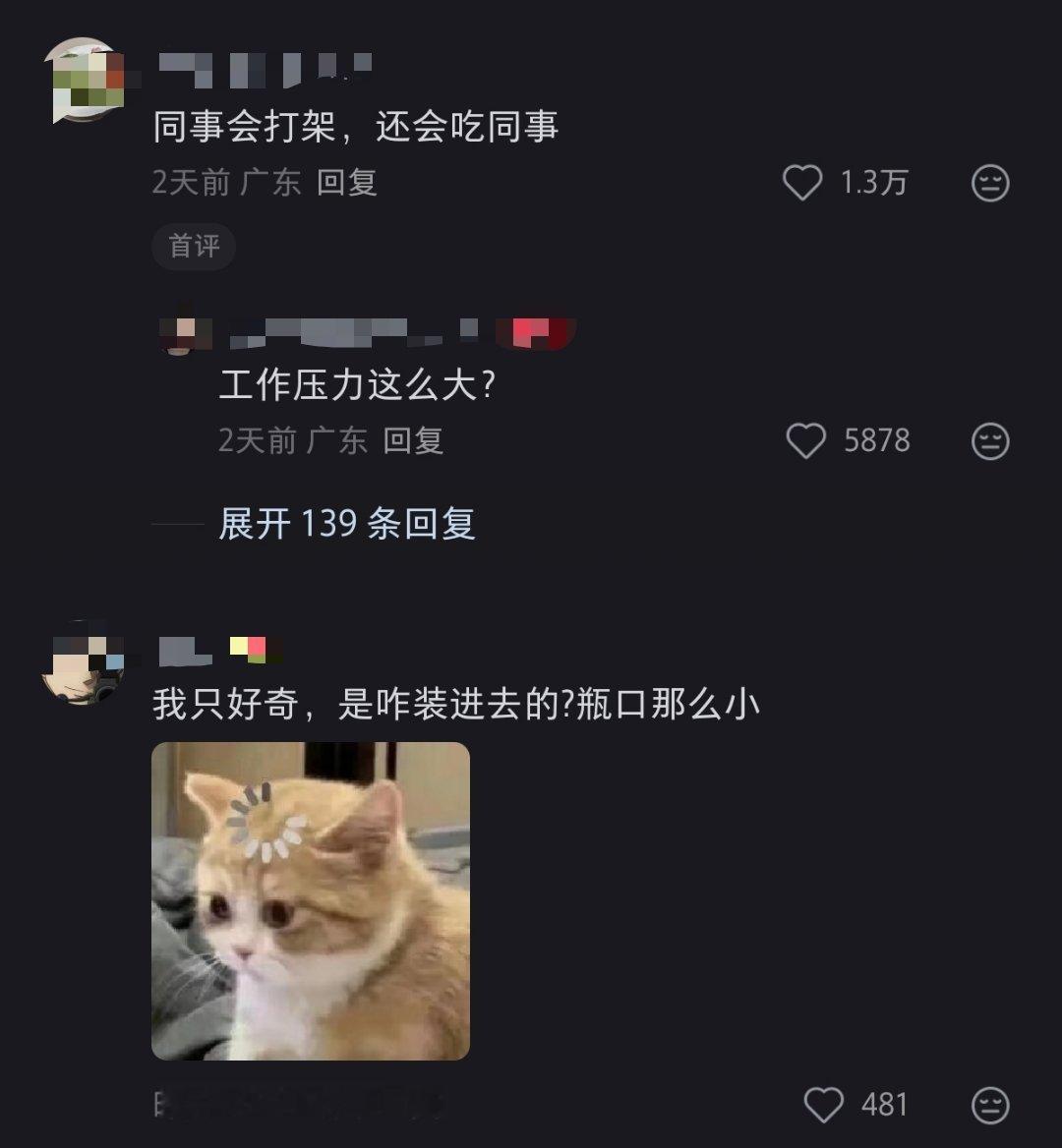Expand the 139 replies thread
Image resolution: width=1062 pixels, height=1148 pixels.
pos(347,524)
